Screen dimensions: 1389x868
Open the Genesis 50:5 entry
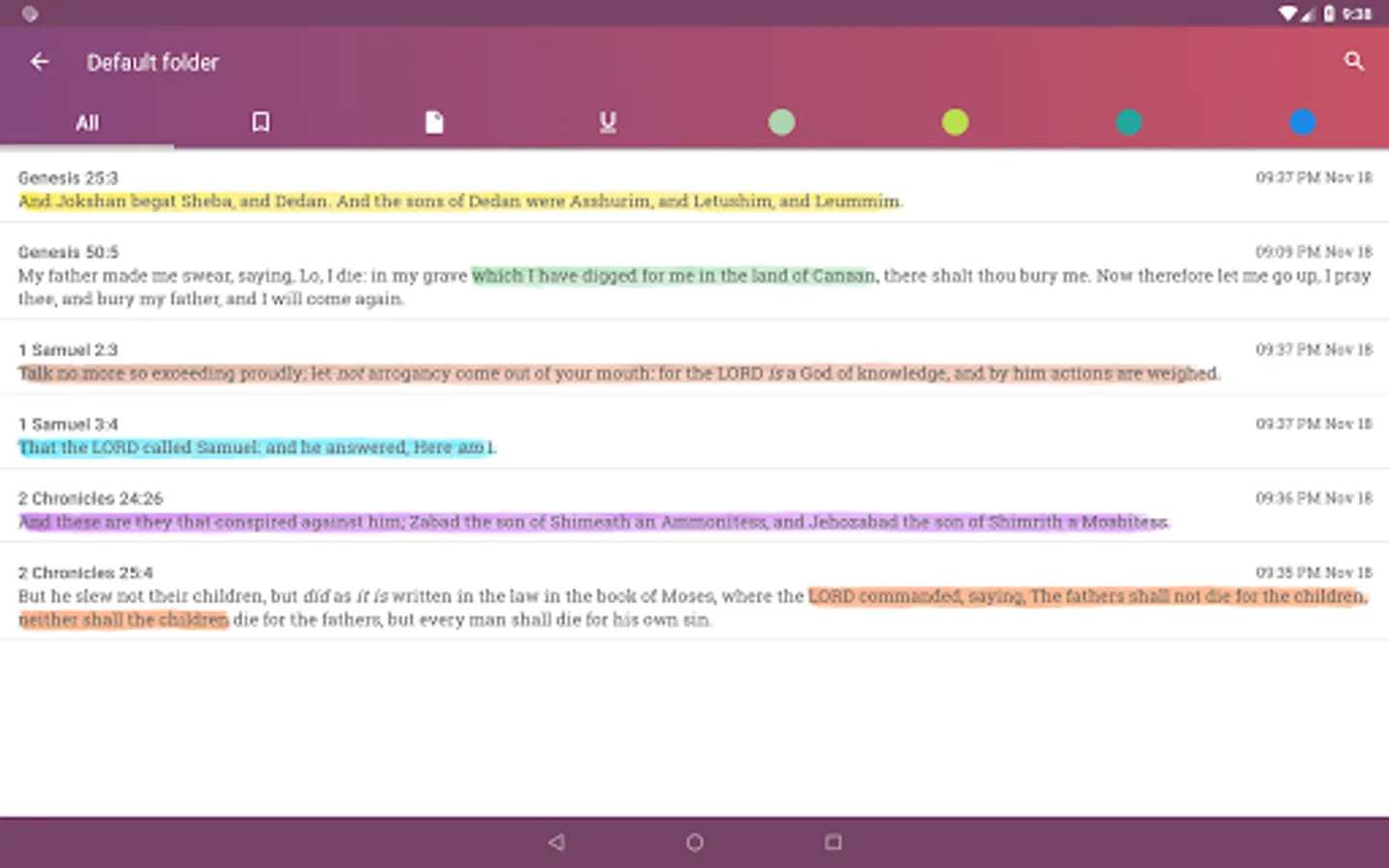click(694, 273)
